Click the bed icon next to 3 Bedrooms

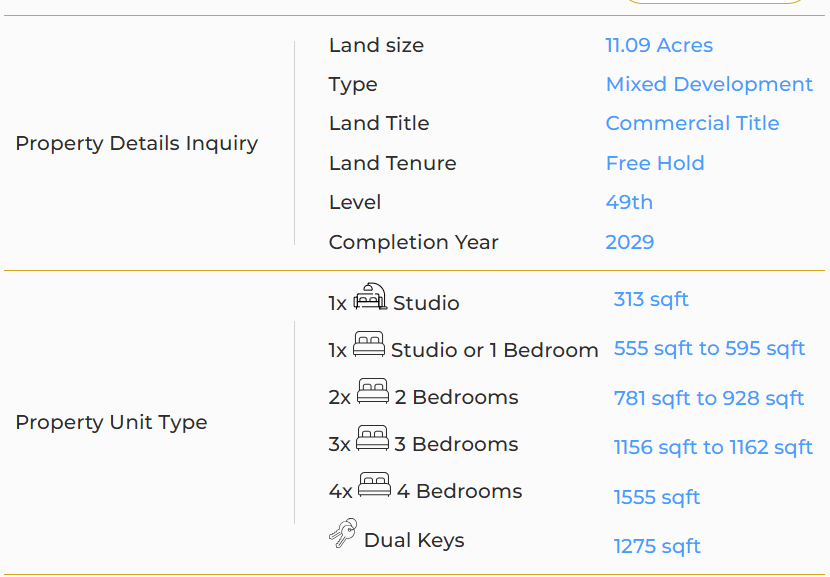click(372, 438)
